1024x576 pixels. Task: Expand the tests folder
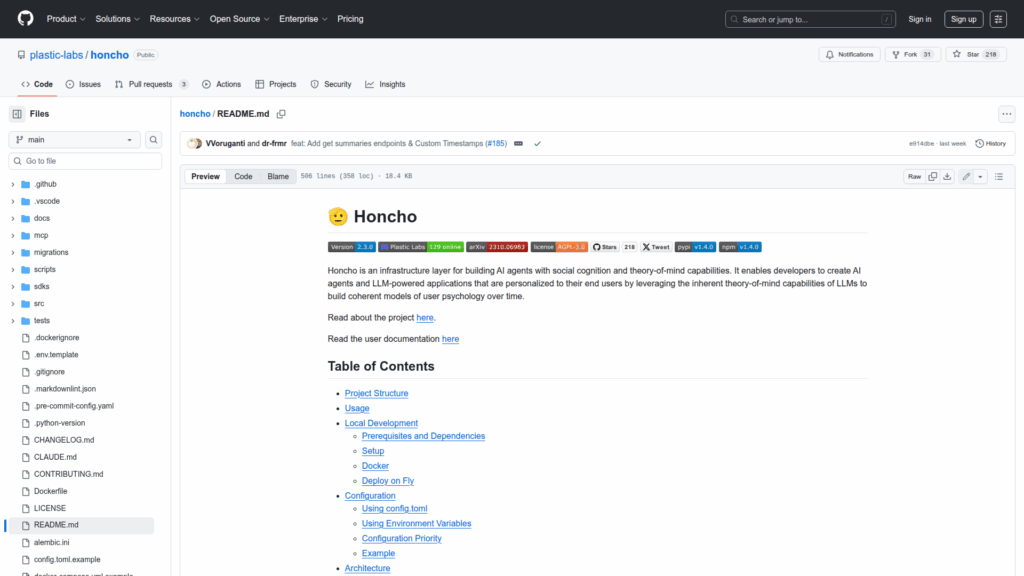pyautogui.click(x=12, y=321)
